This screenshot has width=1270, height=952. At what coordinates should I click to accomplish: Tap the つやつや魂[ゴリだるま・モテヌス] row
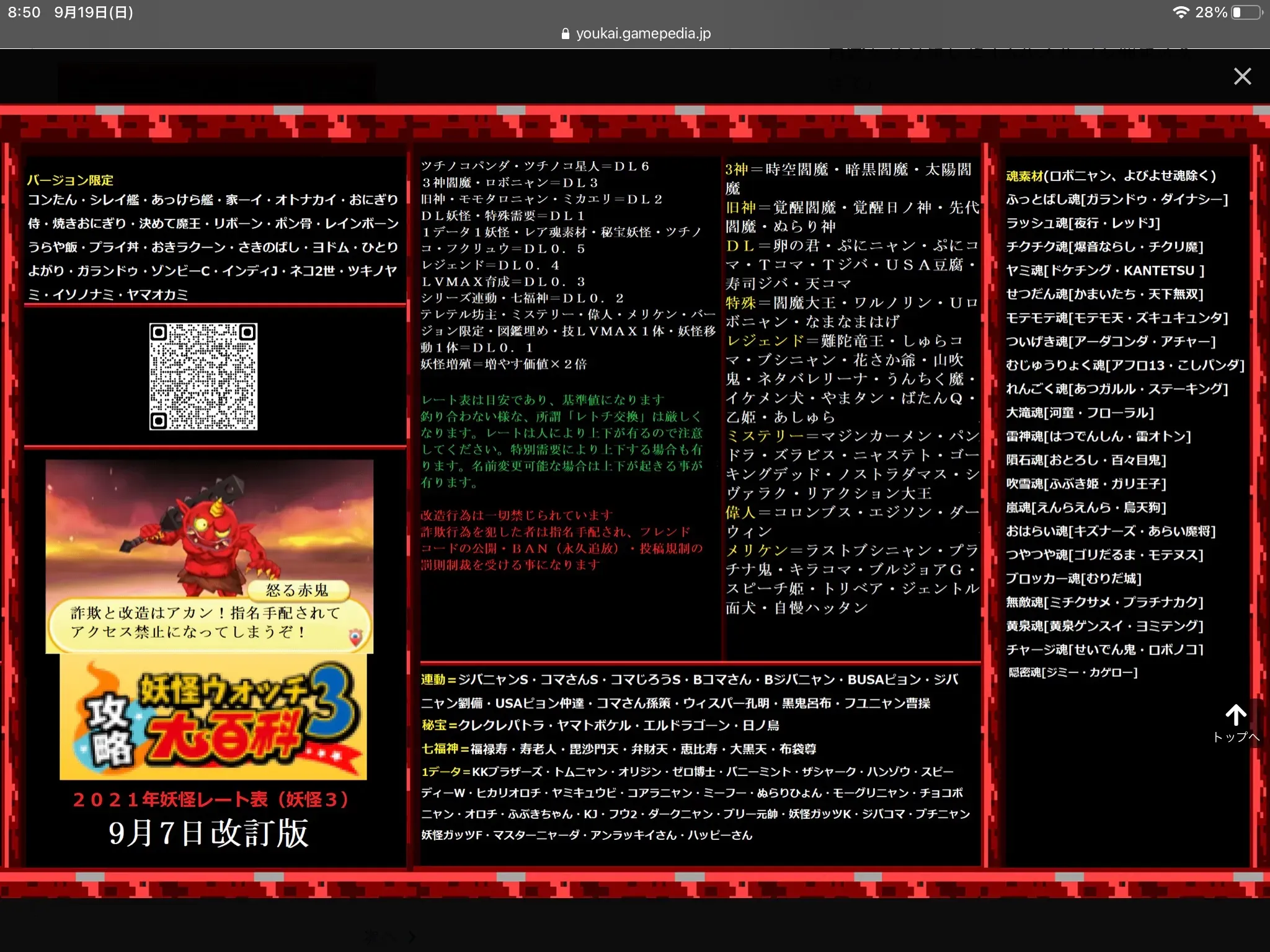(x=1104, y=555)
